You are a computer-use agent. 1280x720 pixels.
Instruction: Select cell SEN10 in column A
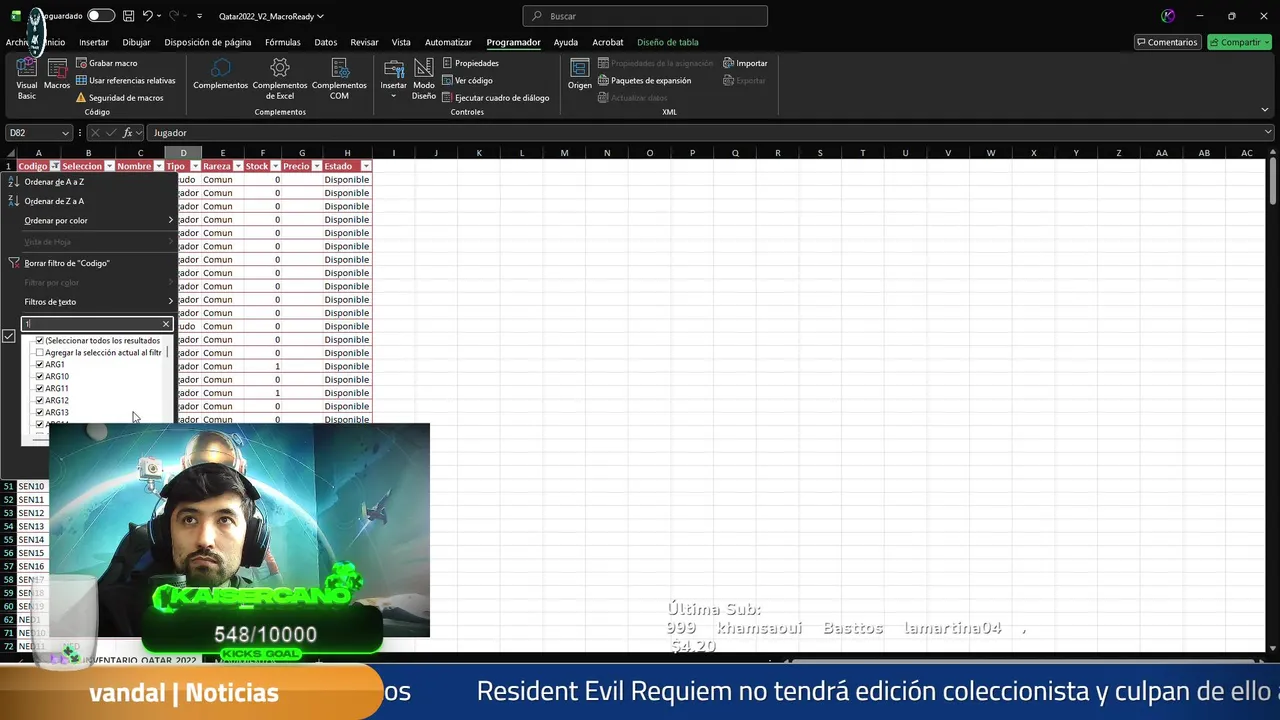point(31,486)
